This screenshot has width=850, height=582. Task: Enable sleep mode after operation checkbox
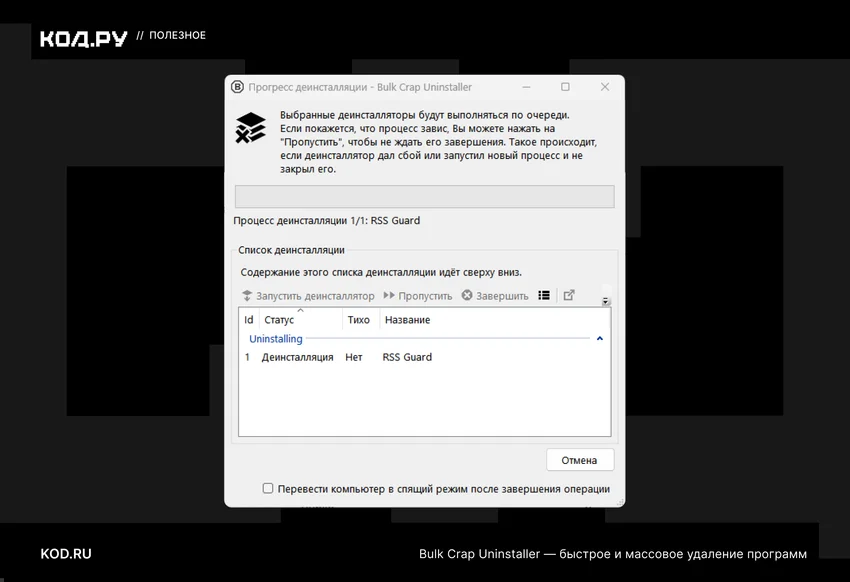[268, 488]
